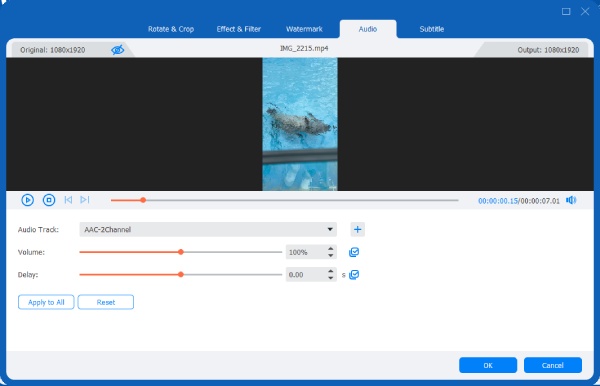Open the Audio Track dropdown
This screenshot has width=600, height=386.
208,230
